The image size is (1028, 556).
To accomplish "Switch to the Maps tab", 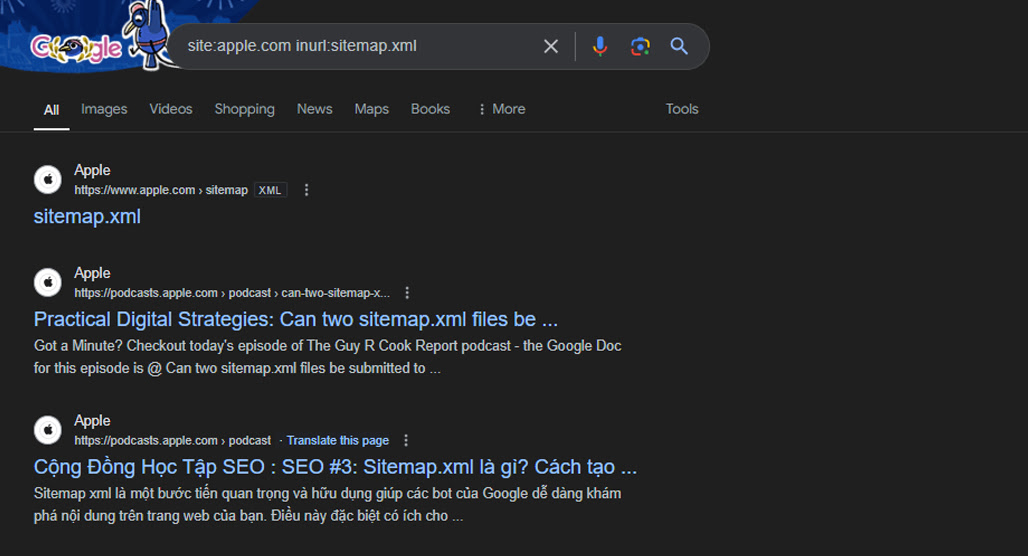I will 372,109.
